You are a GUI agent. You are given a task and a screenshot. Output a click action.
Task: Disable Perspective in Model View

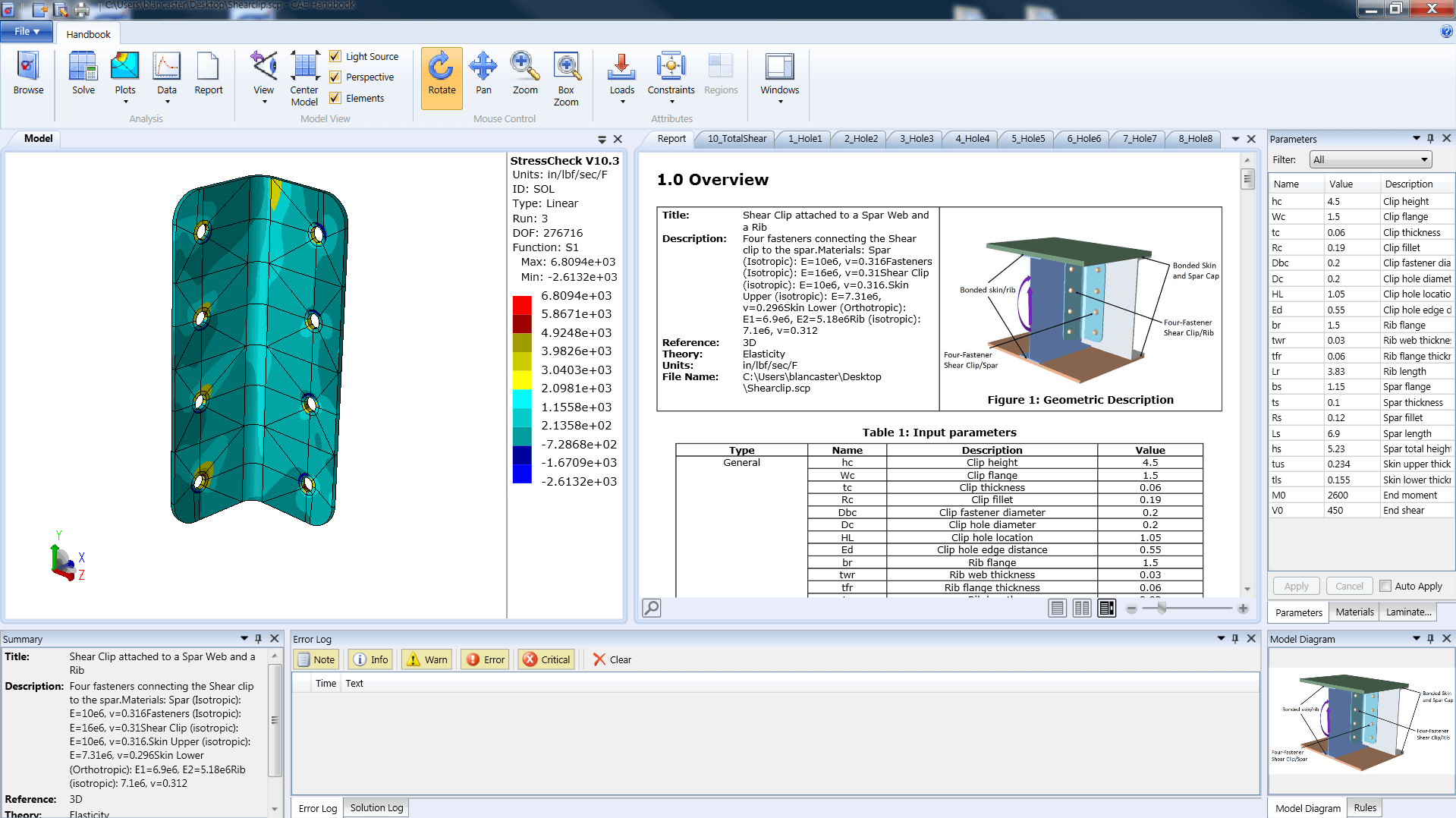coord(336,77)
